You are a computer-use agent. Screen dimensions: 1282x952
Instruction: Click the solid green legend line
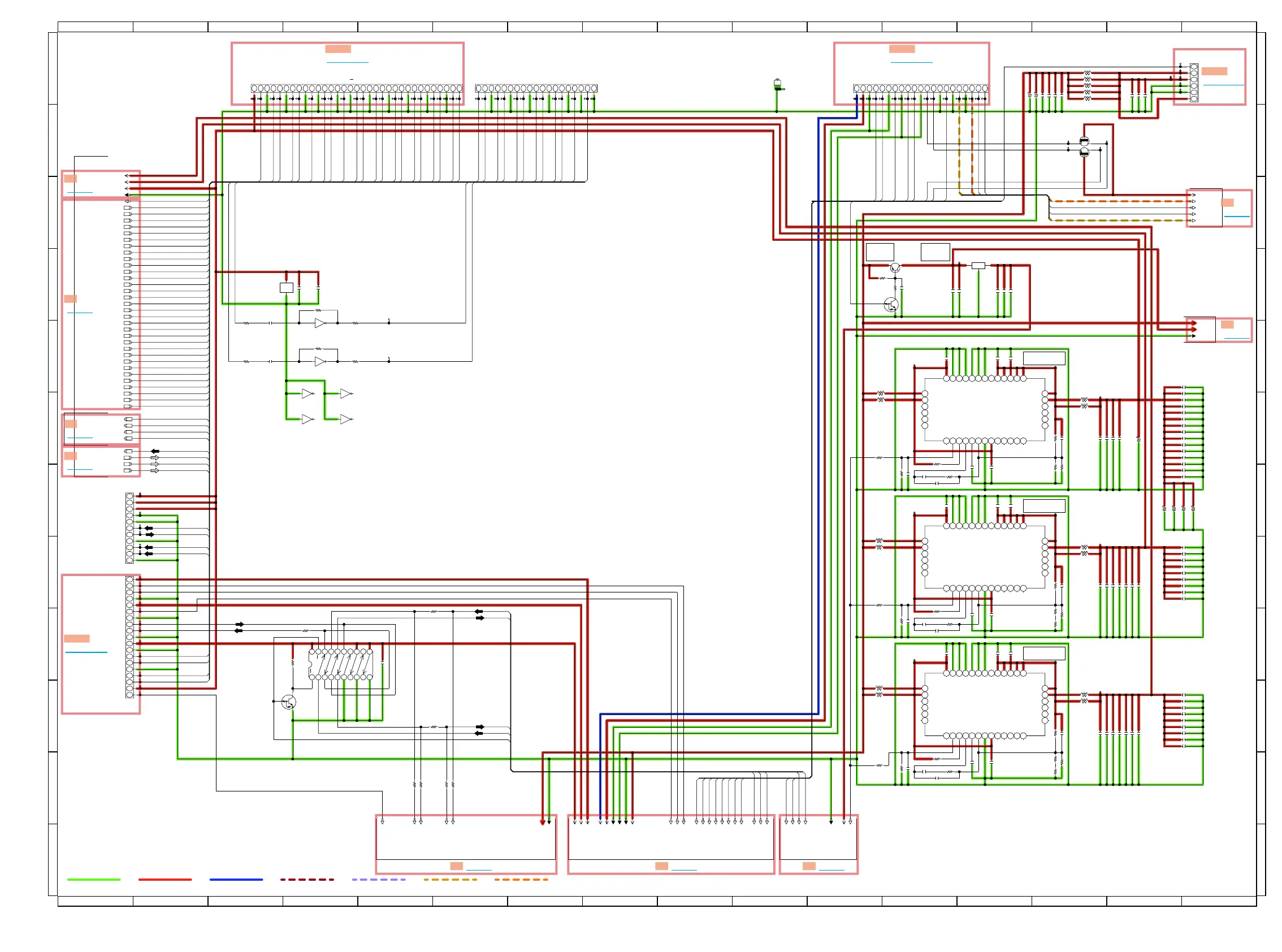pos(93,880)
